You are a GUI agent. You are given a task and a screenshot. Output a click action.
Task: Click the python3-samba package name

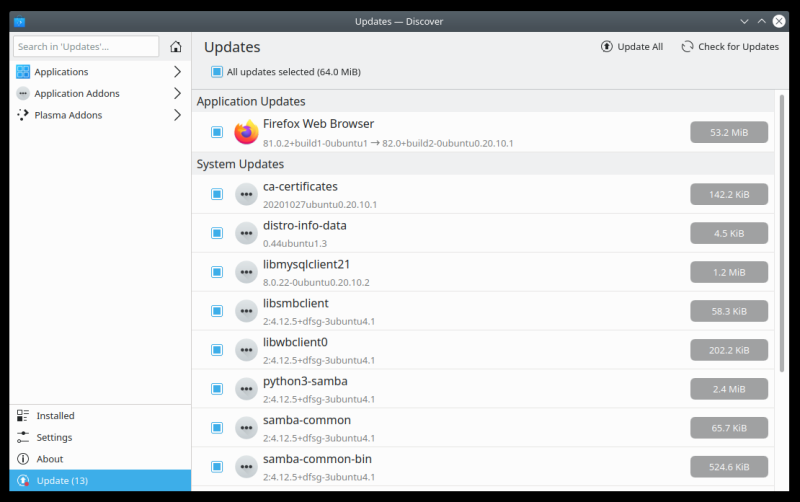click(305, 381)
